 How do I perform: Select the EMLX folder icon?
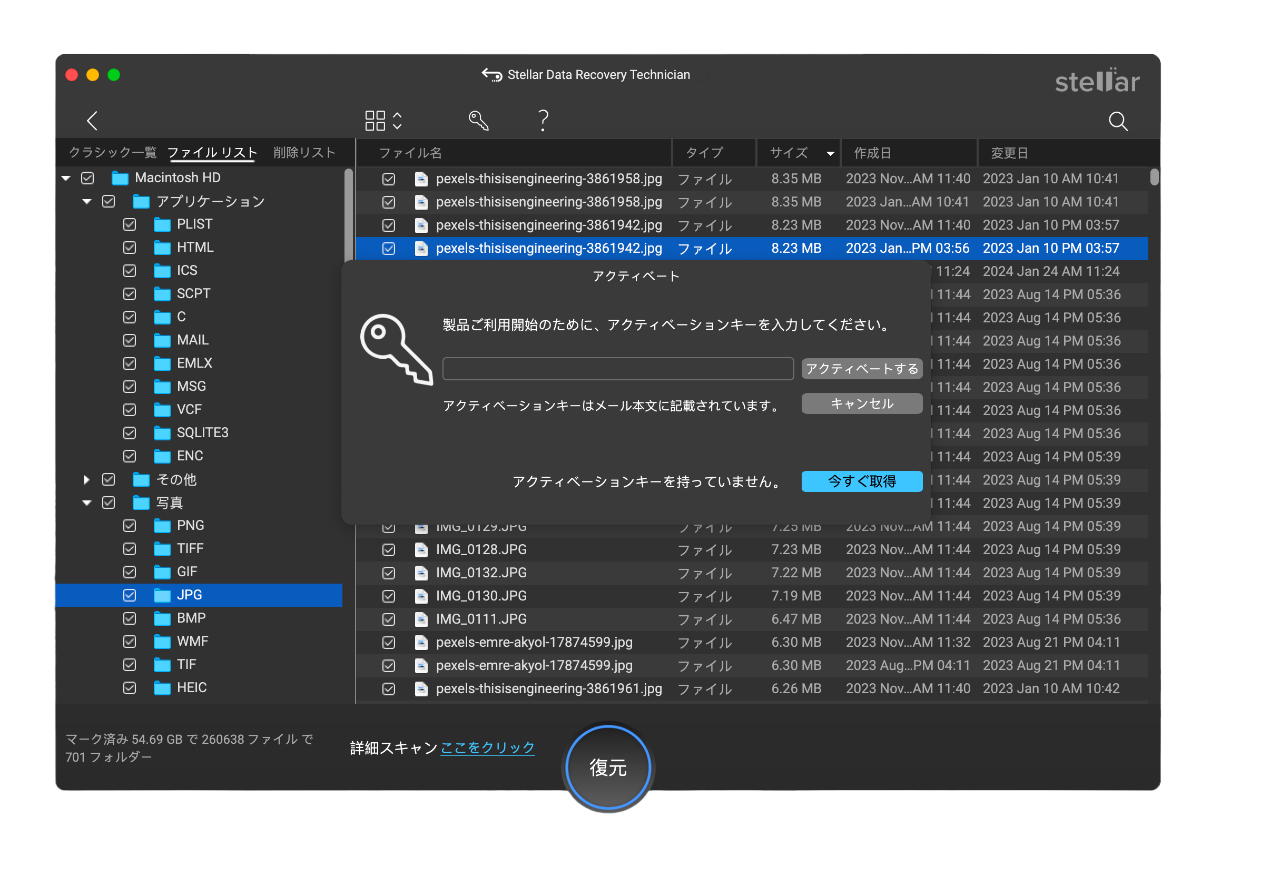[162, 363]
